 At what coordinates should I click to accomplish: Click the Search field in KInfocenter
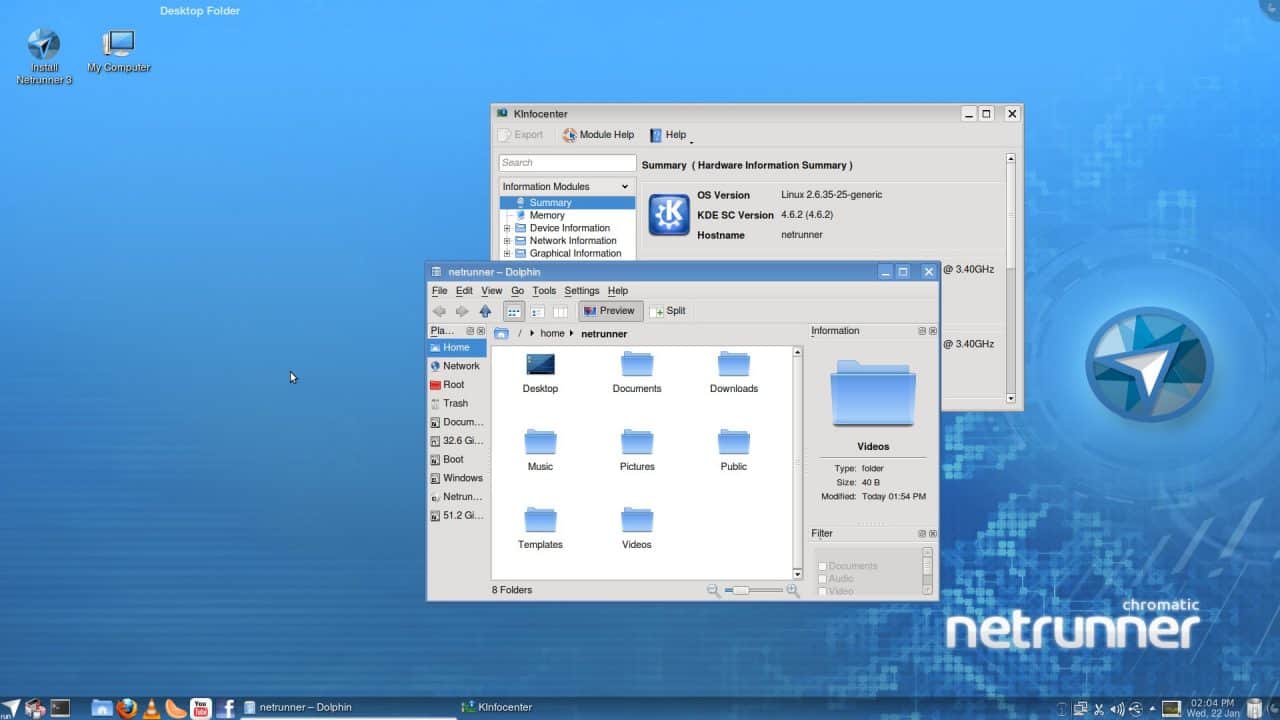click(566, 162)
